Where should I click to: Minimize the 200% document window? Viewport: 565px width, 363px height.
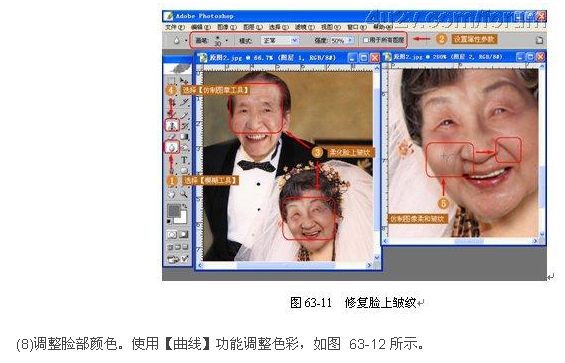coord(520,57)
